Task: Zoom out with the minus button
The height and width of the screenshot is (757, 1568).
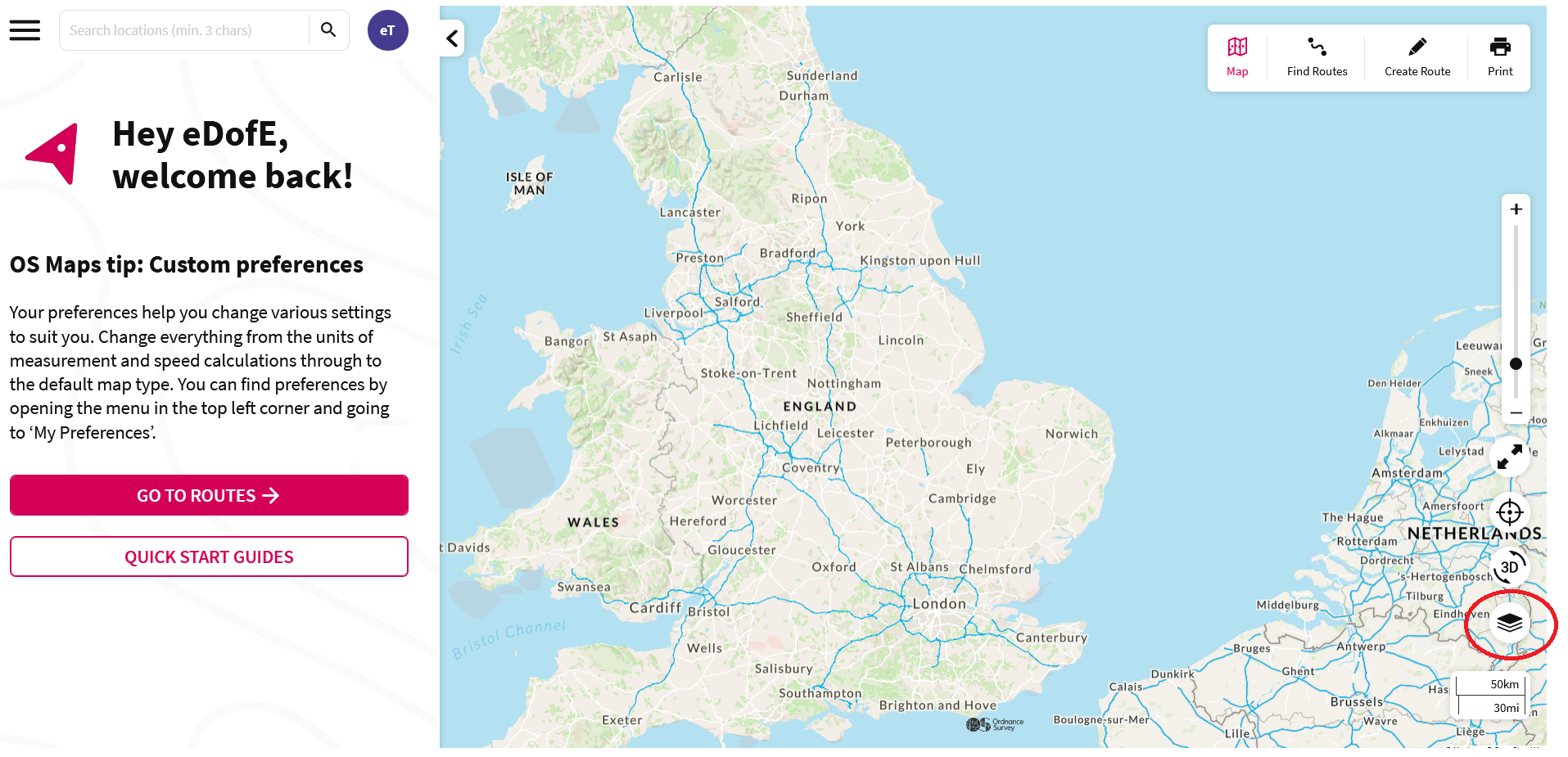Action: 1516,413
